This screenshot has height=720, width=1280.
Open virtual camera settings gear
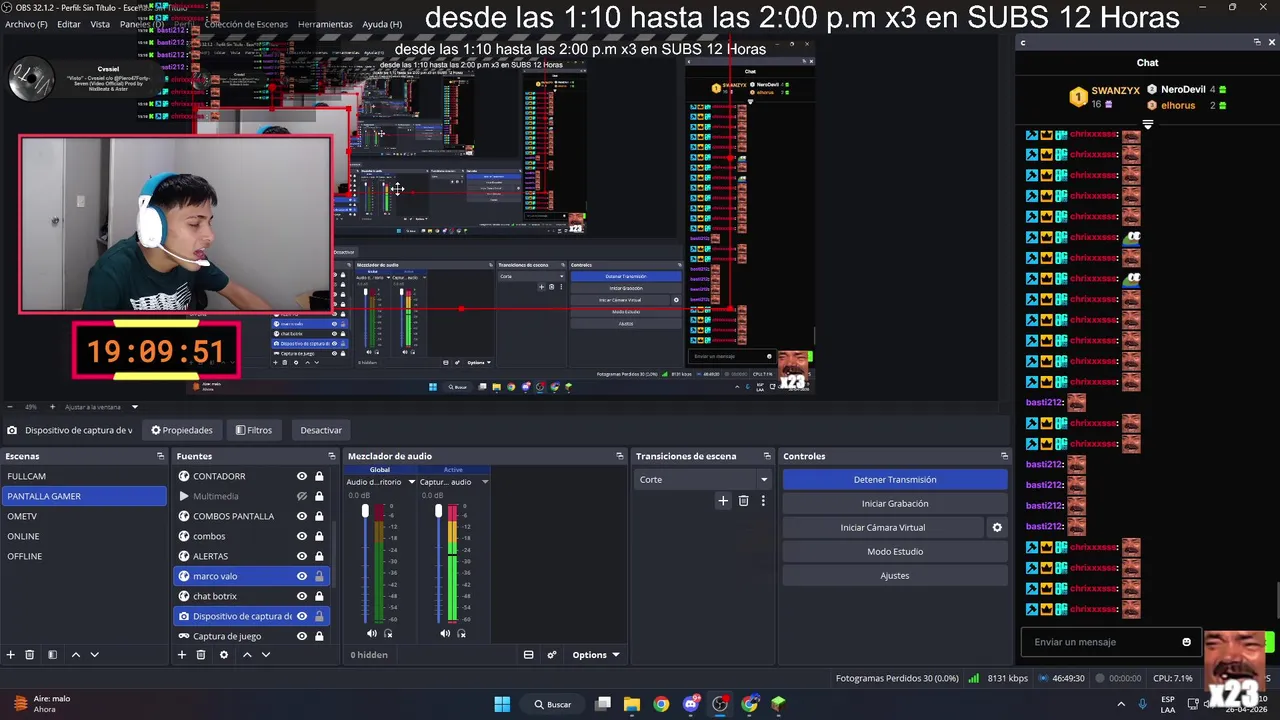pyautogui.click(x=997, y=528)
